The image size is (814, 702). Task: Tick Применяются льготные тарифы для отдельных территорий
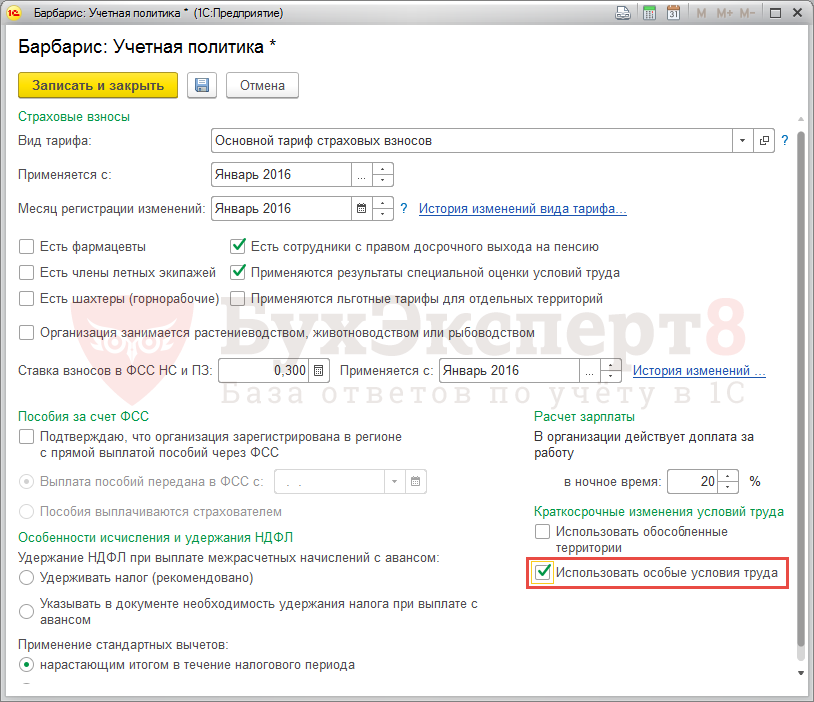pyautogui.click(x=238, y=298)
